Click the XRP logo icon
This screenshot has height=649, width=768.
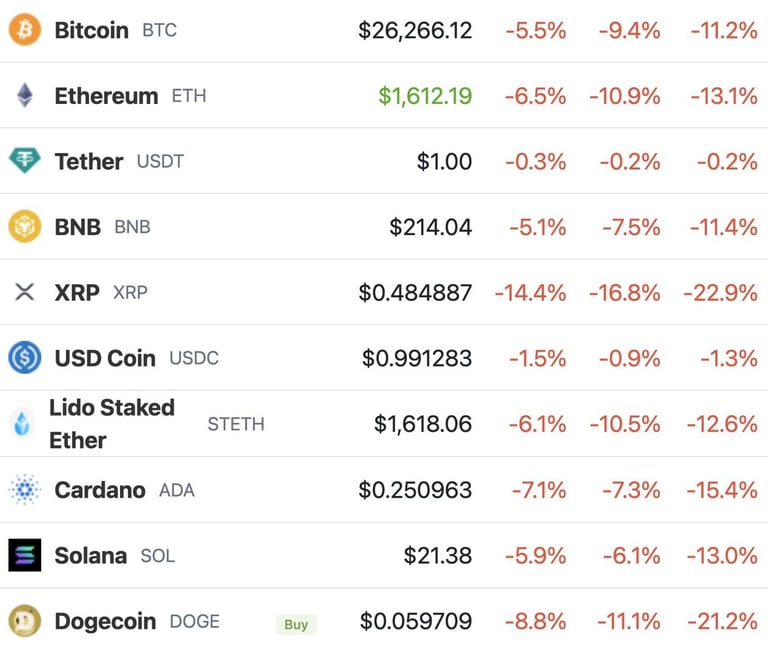tap(25, 292)
